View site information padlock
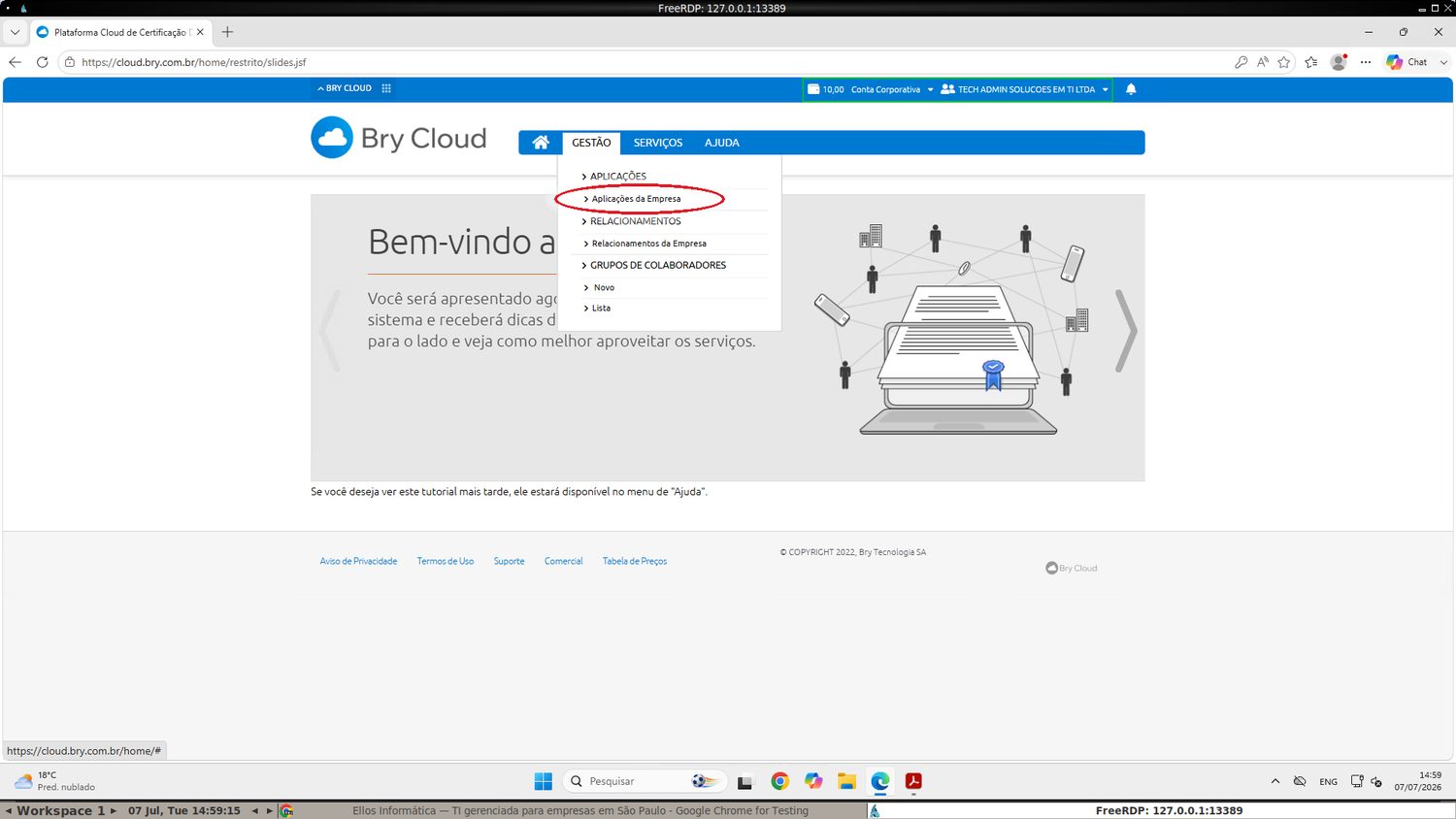Screen dimensions: 1456x819 tap(70, 62)
